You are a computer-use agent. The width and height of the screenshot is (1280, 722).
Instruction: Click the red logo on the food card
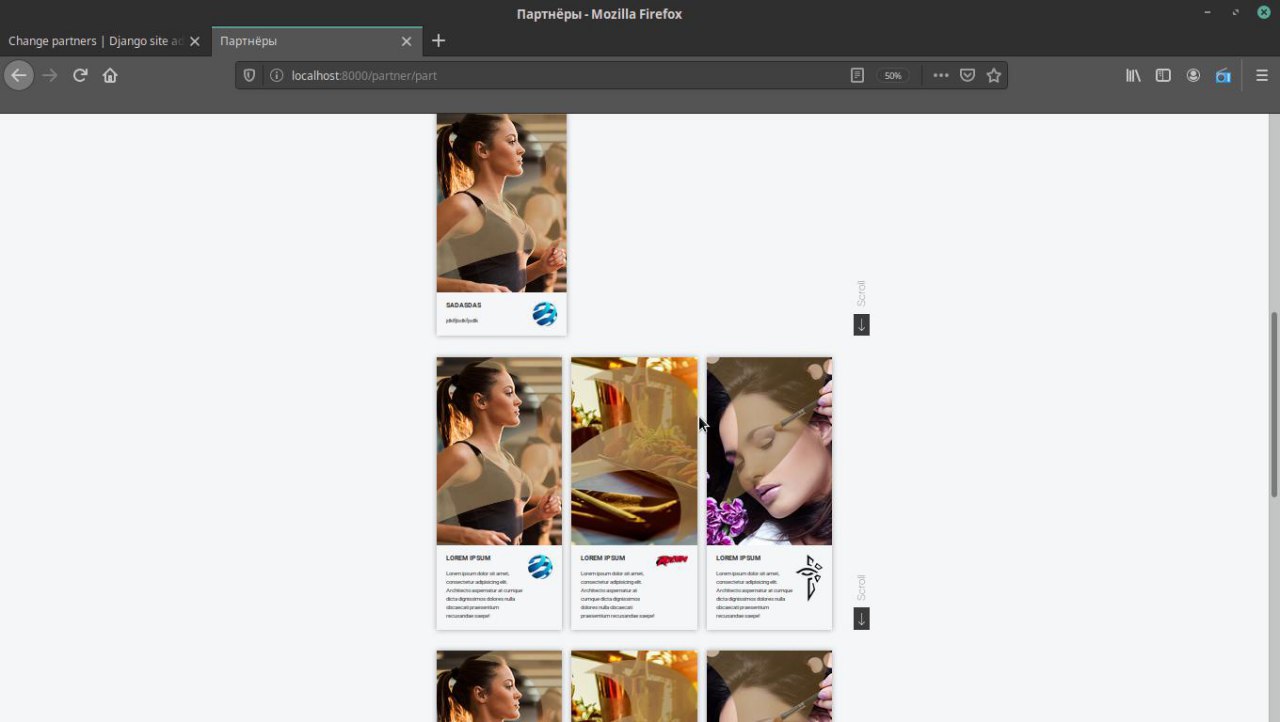[672, 561]
